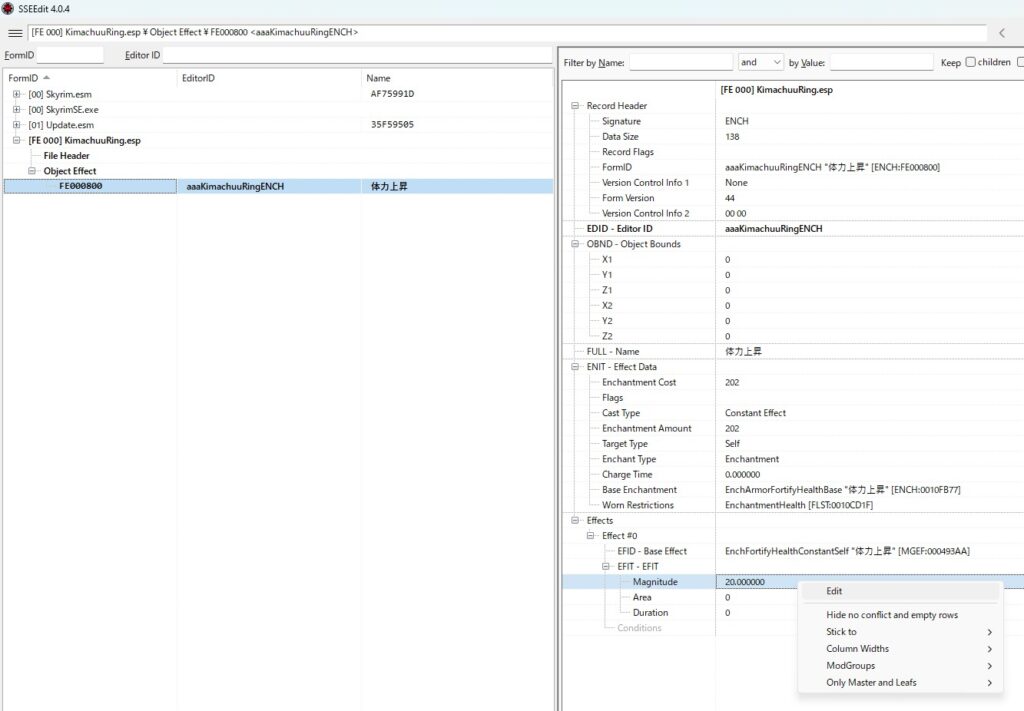Click the Filter by Name input field

coord(680,62)
